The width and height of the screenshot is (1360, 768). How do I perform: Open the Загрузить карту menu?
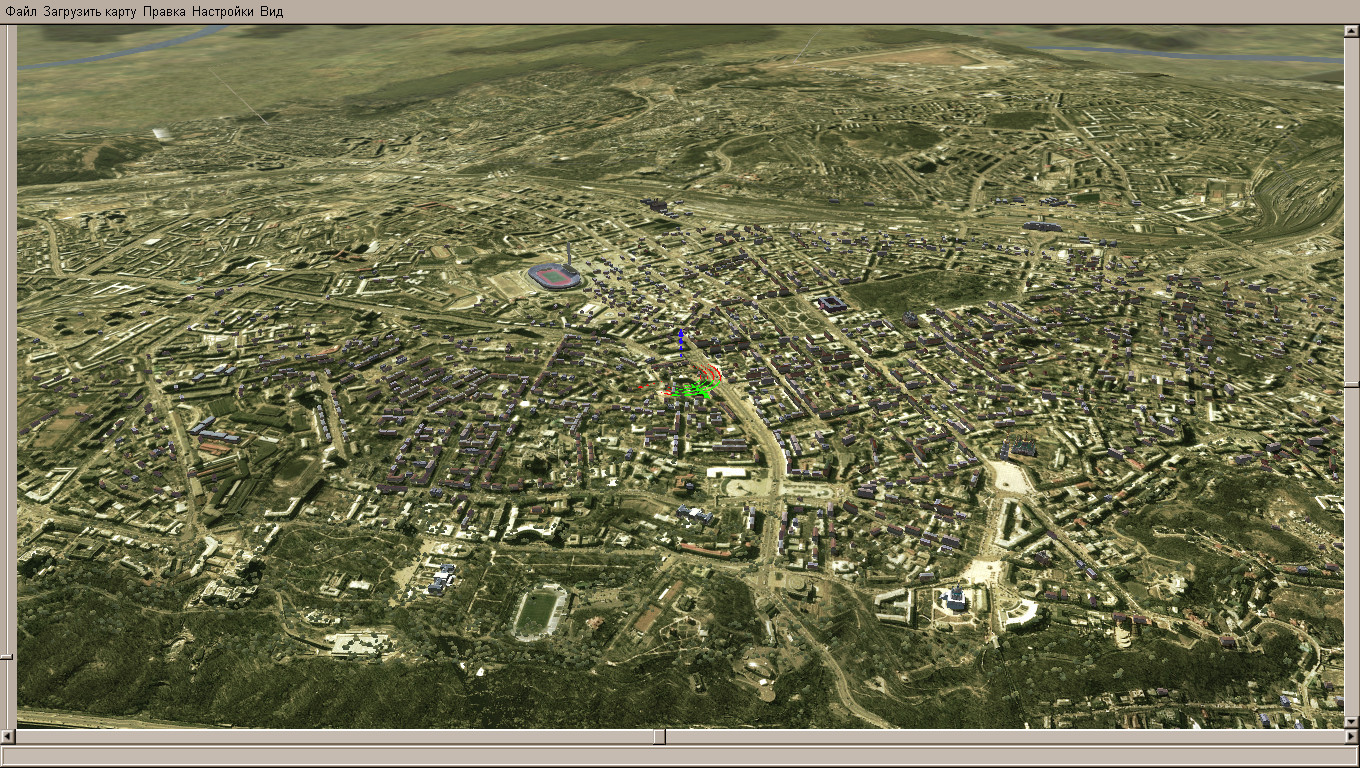click(x=90, y=12)
